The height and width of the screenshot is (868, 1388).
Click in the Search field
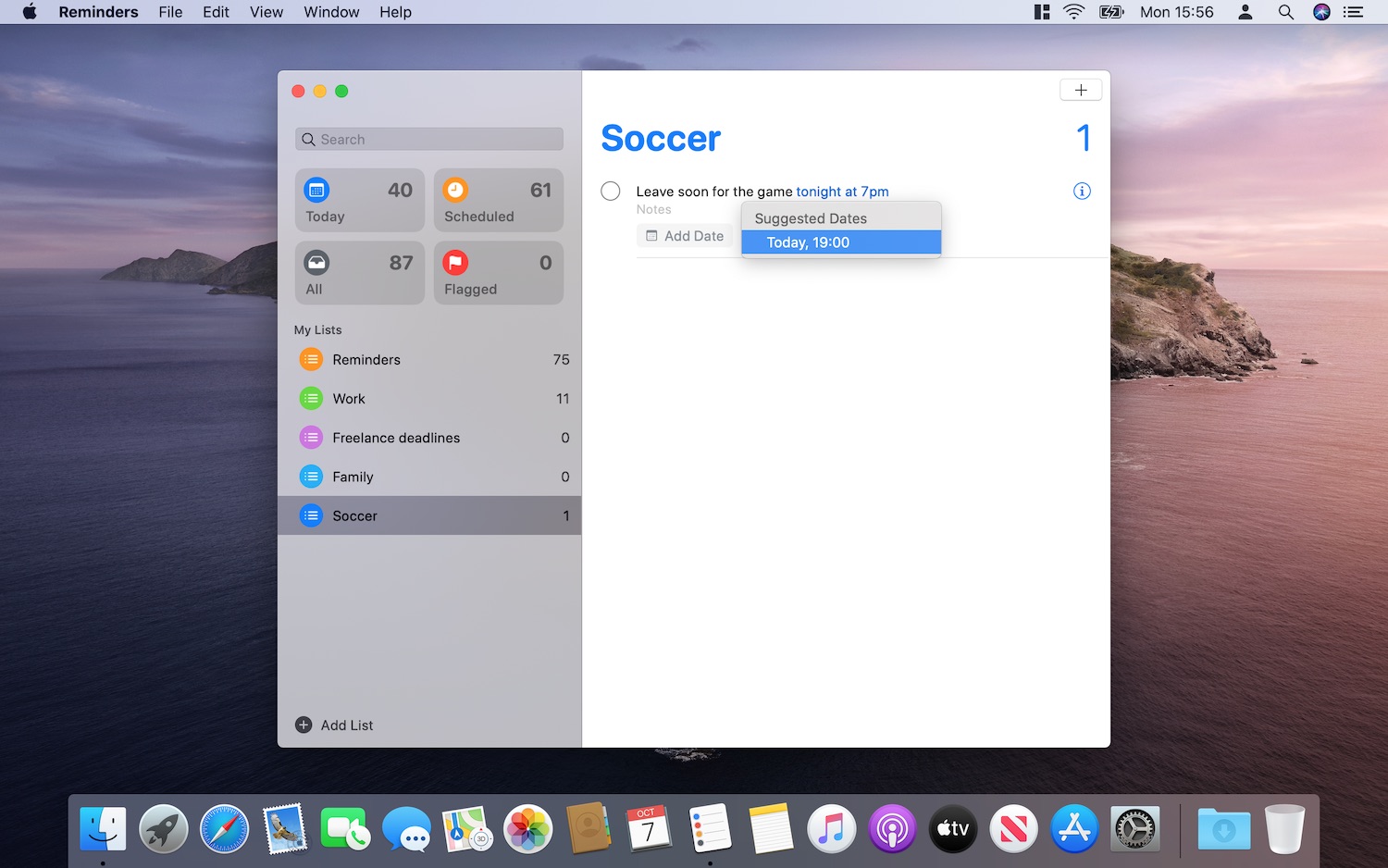(428, 139)
